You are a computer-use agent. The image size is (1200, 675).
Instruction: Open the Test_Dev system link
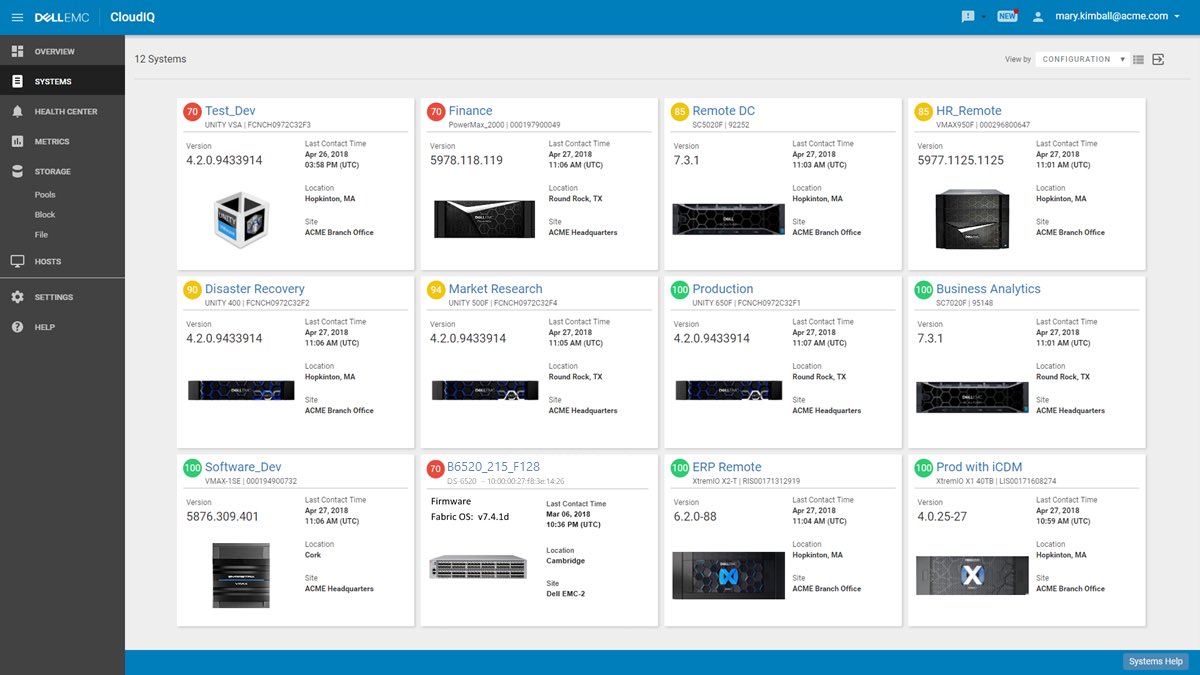(230, 111)
